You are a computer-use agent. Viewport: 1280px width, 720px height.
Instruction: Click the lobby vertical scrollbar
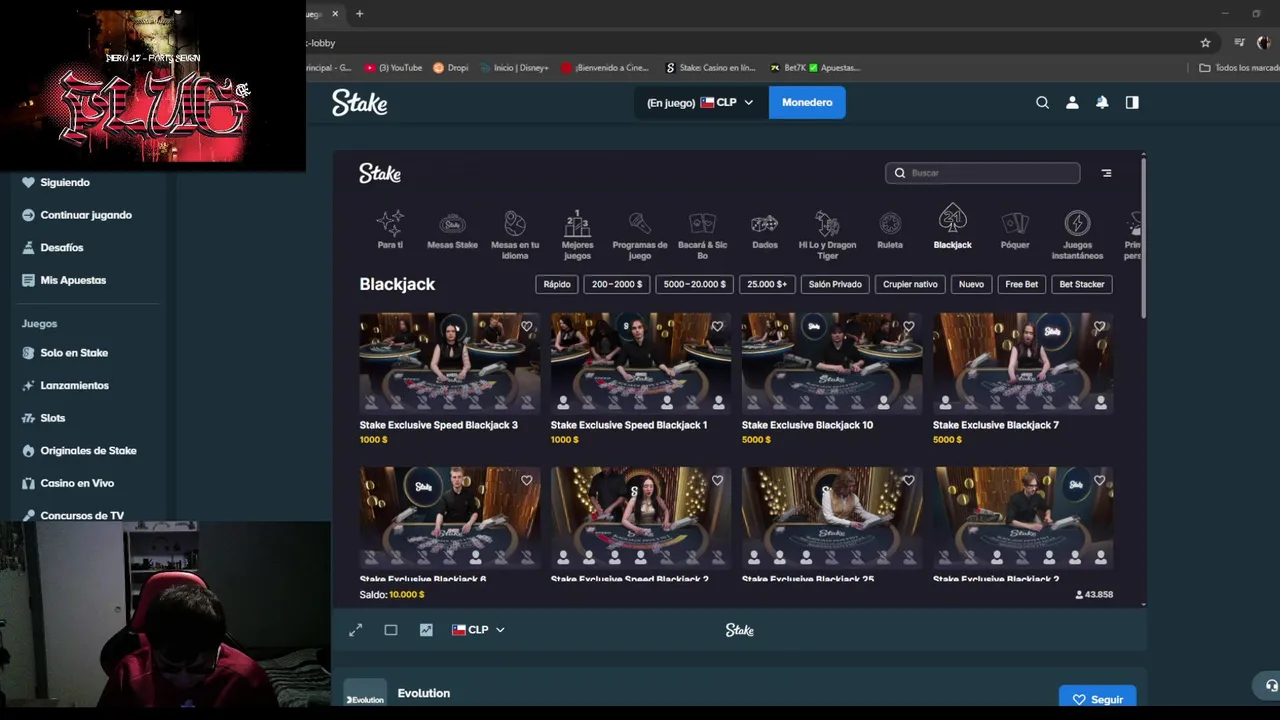point(1143,238)
